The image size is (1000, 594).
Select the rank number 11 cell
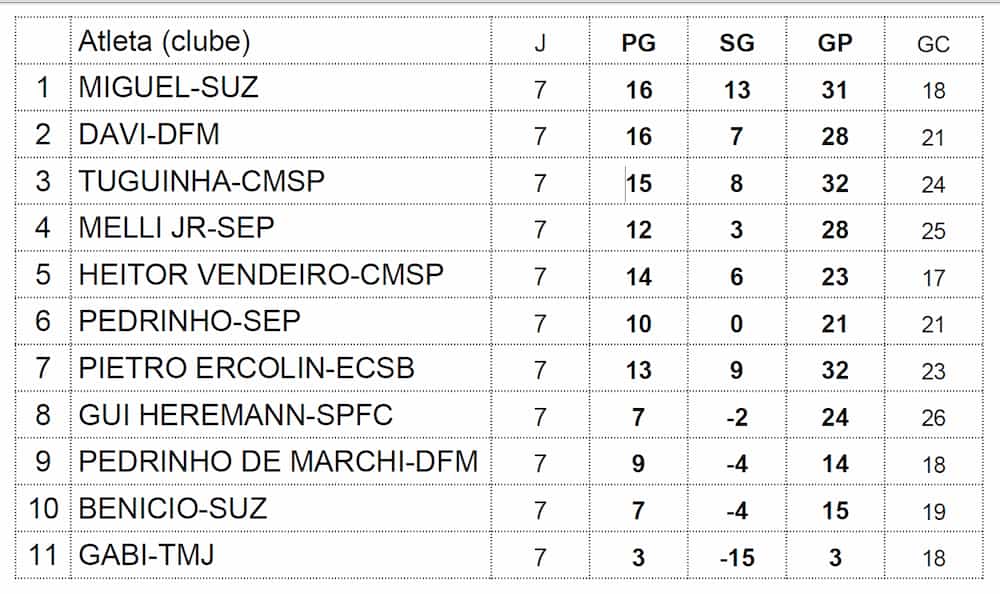pyautogui.click(x=43, y=555)
